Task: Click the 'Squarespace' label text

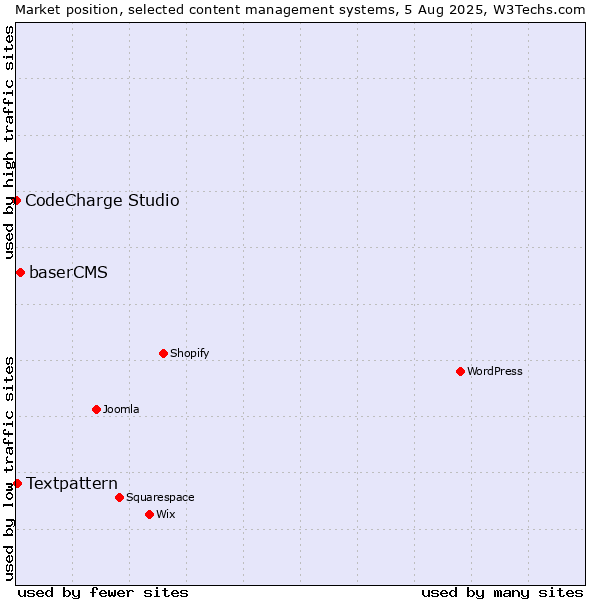Action: [x=160, y=497]
